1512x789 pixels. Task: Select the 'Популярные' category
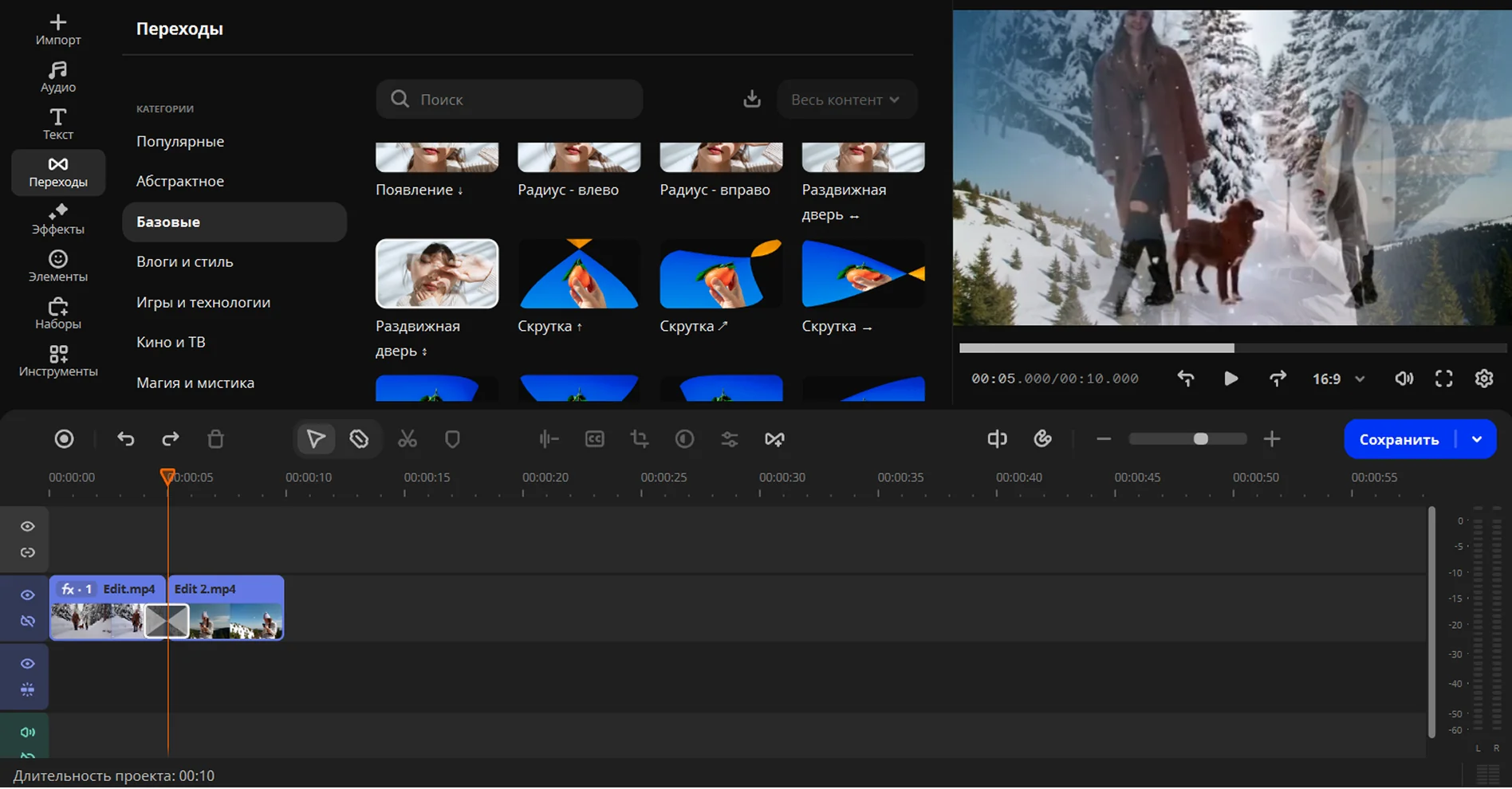coord(180,141)
